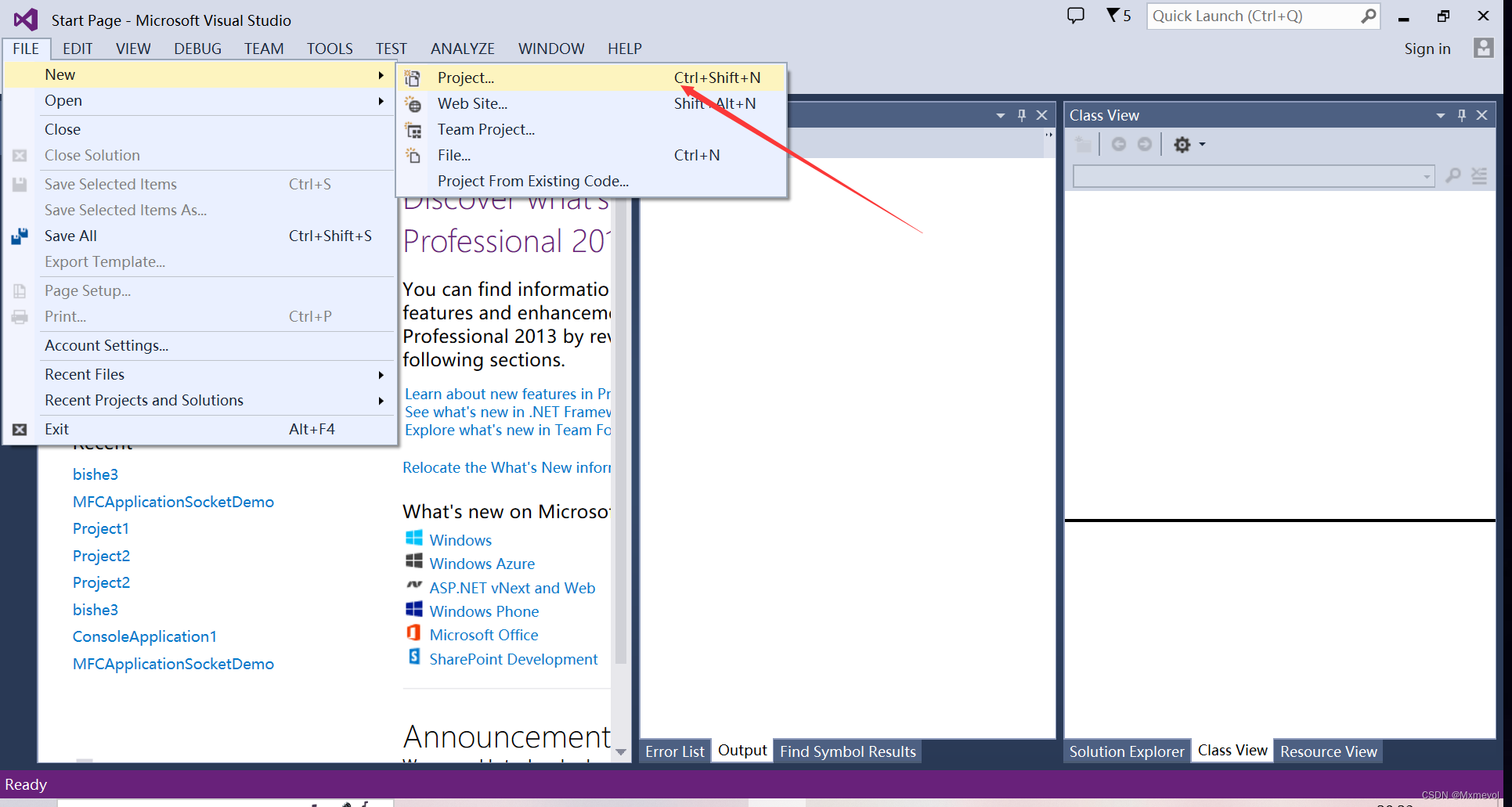Select Project... from the New submenu

click(592, 77)
